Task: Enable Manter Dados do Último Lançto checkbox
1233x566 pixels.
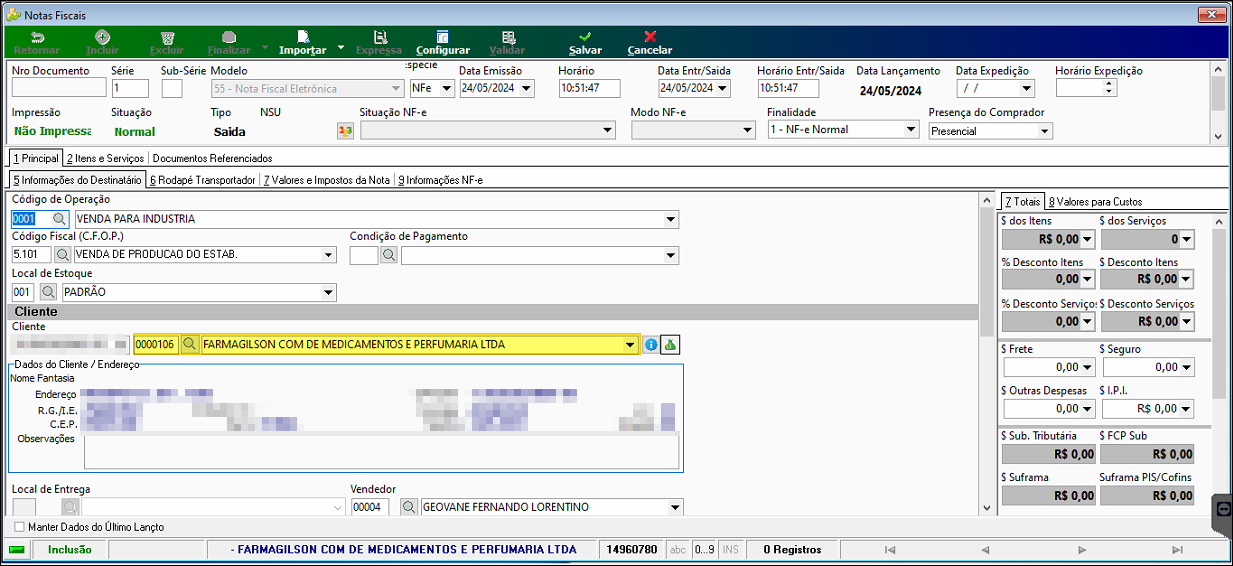Action: tap(20, 527)
